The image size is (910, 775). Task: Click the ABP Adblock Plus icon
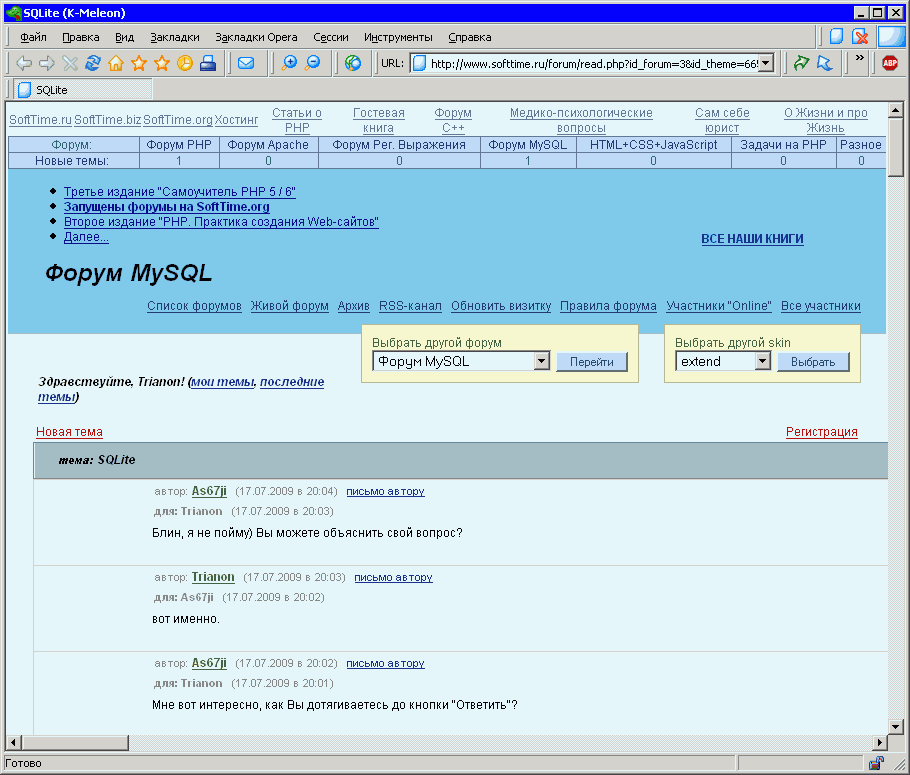coord(890,63)
